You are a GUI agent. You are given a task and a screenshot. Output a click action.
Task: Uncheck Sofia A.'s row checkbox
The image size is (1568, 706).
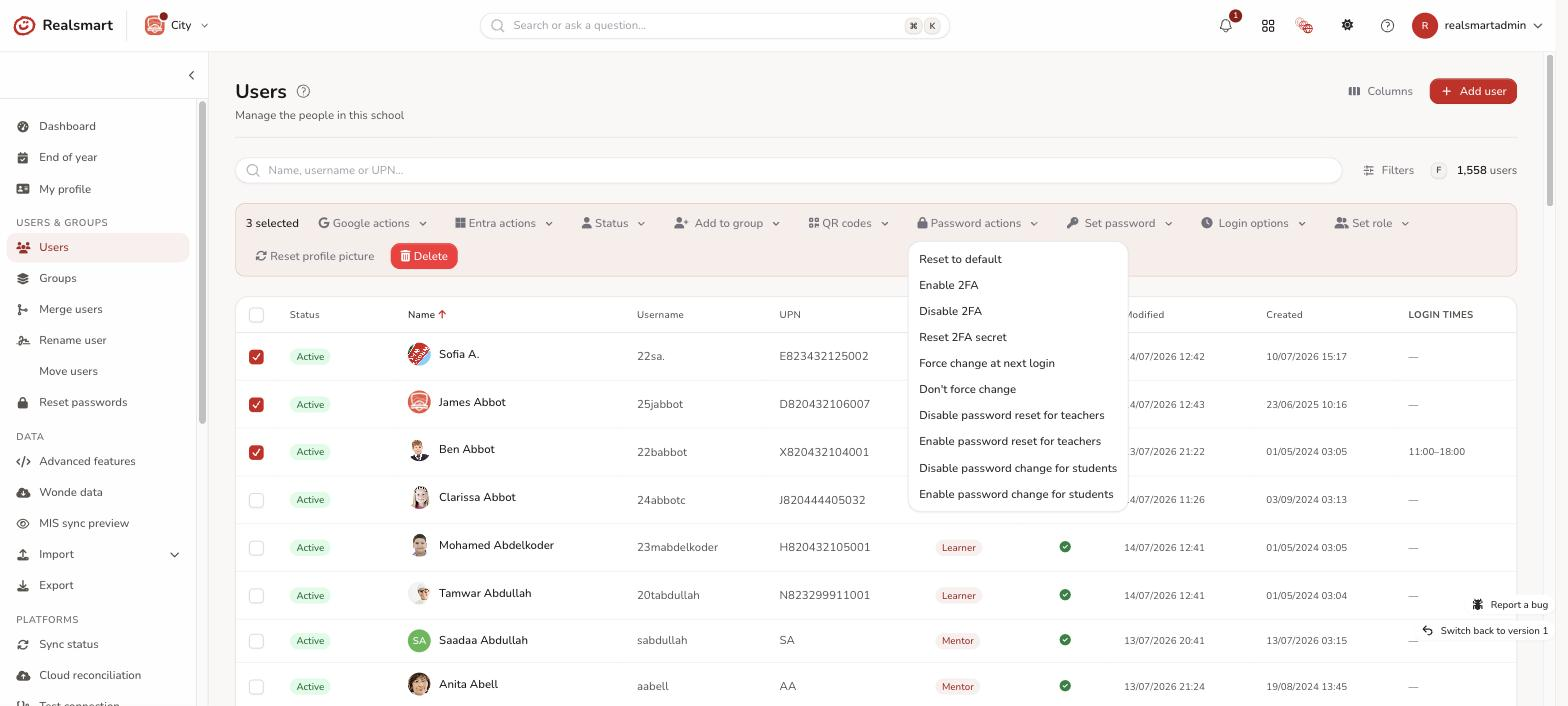[256, 357]
